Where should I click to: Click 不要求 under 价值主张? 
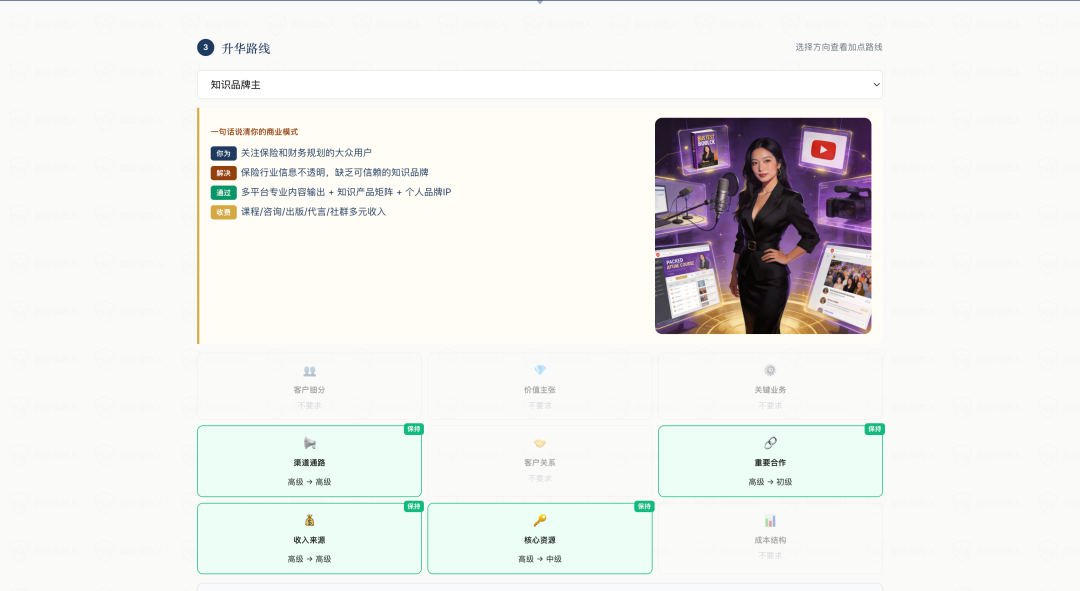coord(540,406)
